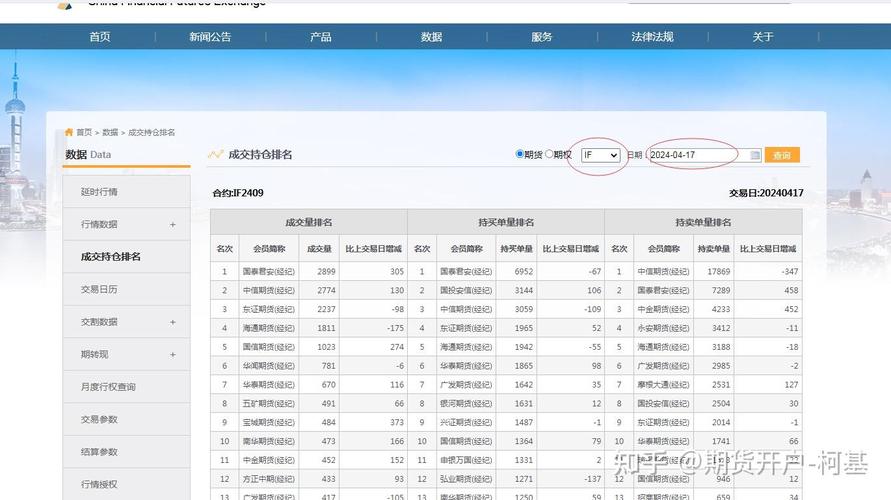This screenshot has height=500, width=891.
Task: Go to 延时行情 in the sidebar
Action: pyautogui.click(x=126, y=192)
